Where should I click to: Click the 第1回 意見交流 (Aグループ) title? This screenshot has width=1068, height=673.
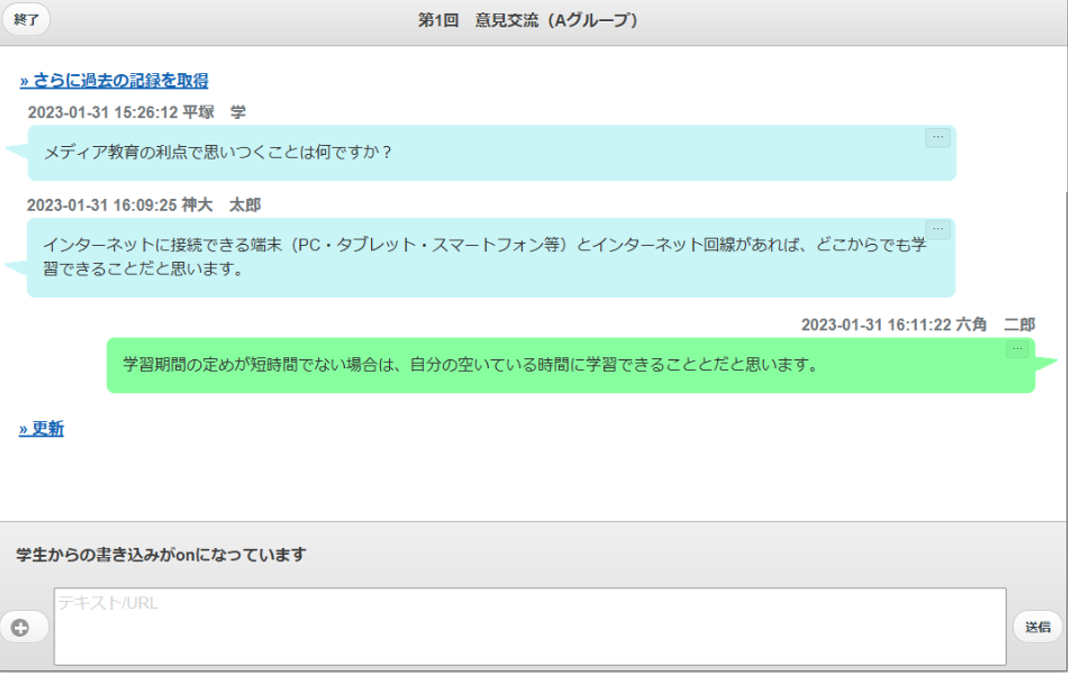(x=528, y=20)
